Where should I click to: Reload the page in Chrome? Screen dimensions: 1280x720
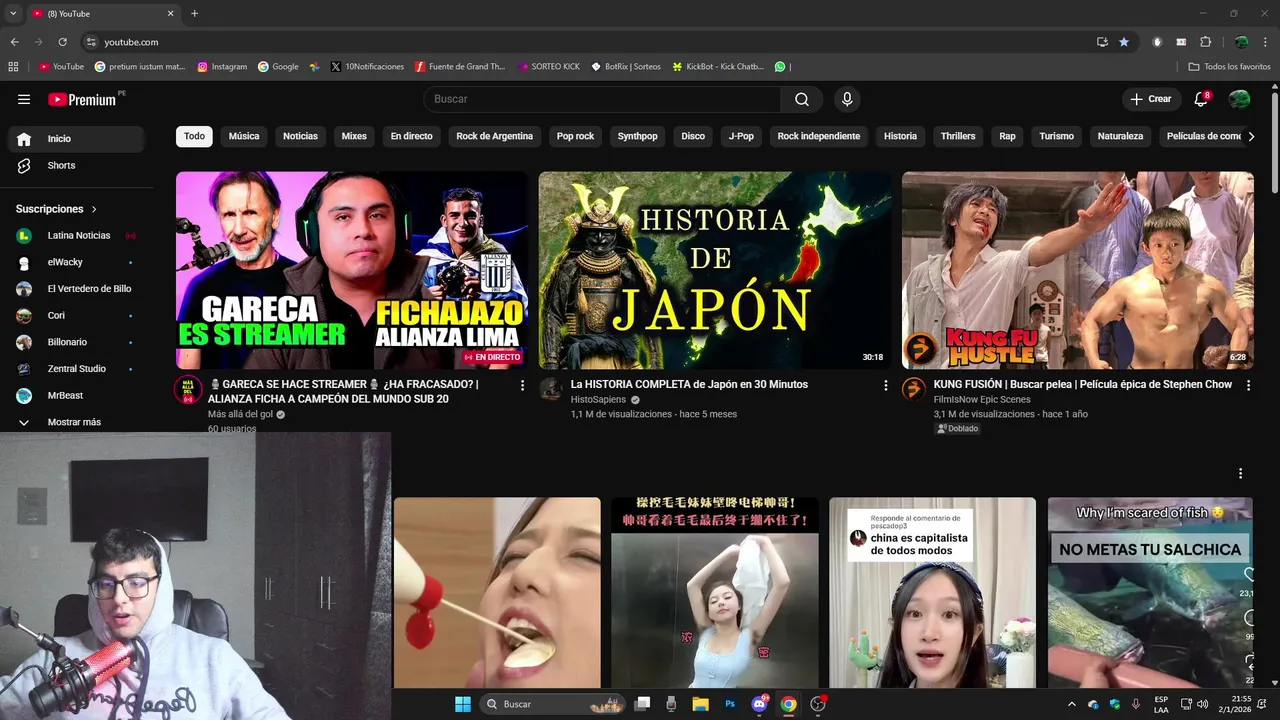[62, 42]
